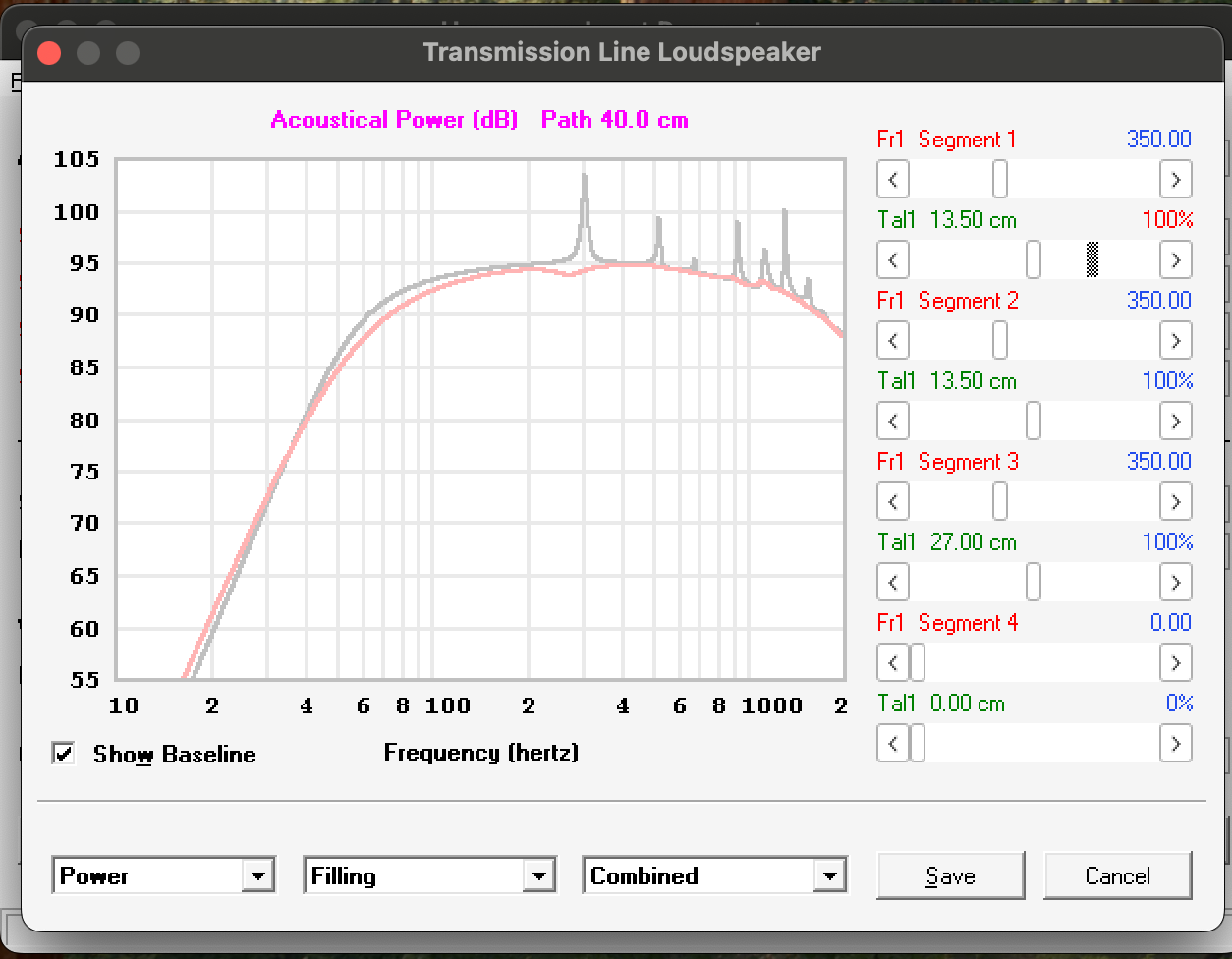
Task: Click left arrow of Fr1 Segment 3 scrollbar
Action: point(893,502)
